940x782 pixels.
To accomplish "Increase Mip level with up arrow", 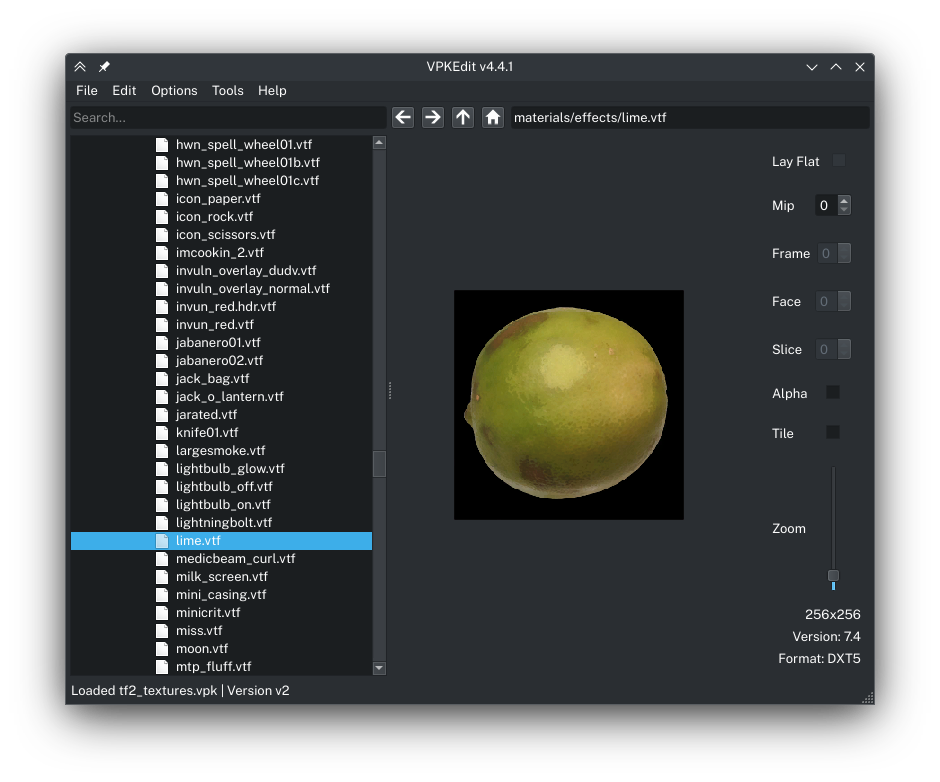I will point(844,201).
